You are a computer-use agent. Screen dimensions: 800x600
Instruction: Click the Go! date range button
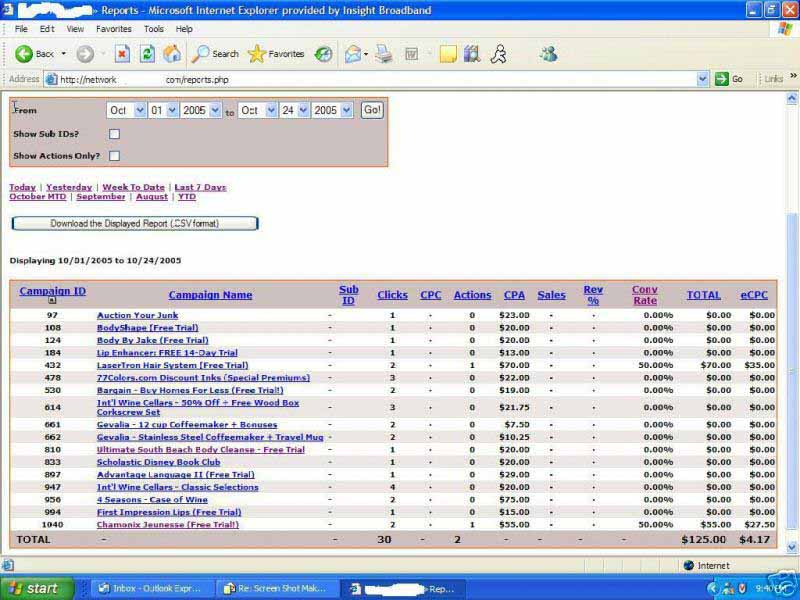point(372,110)
